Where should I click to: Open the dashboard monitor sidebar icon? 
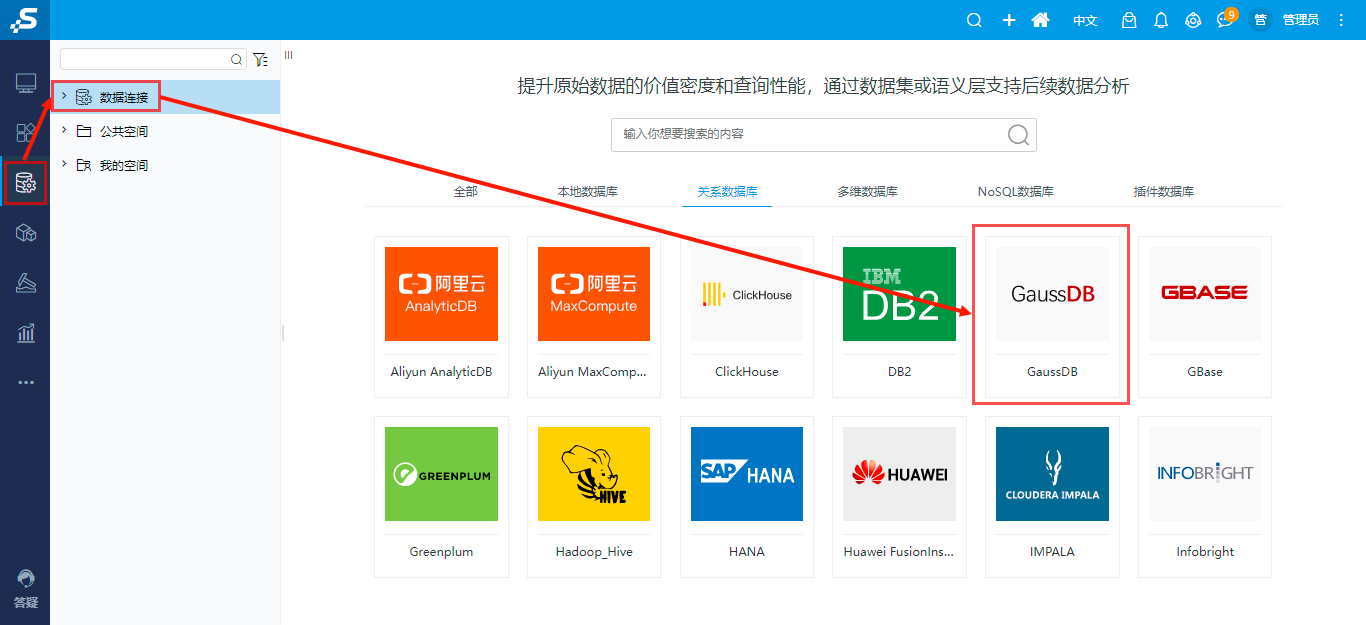26,83
